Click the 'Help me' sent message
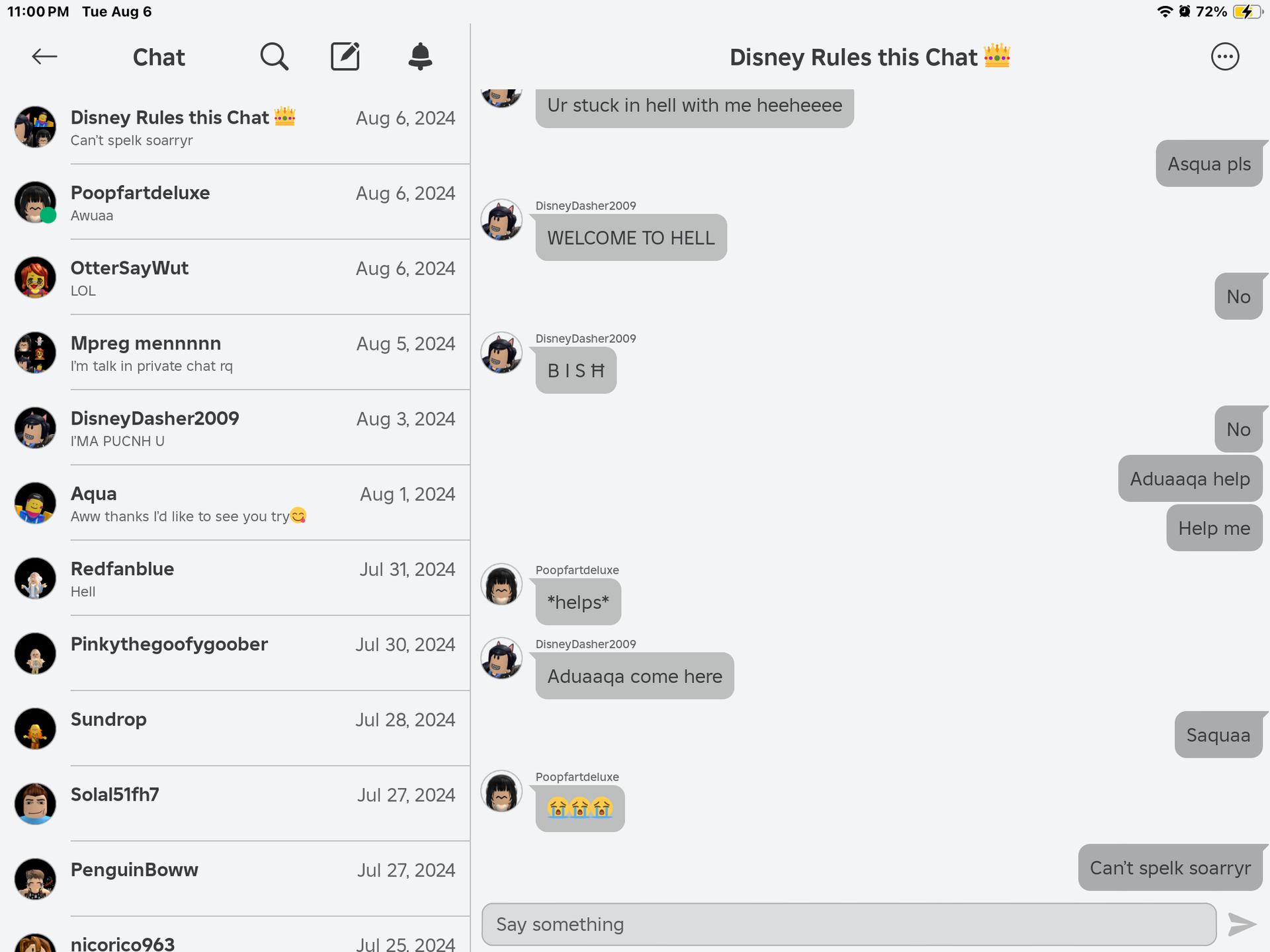 coord(1214,528)
